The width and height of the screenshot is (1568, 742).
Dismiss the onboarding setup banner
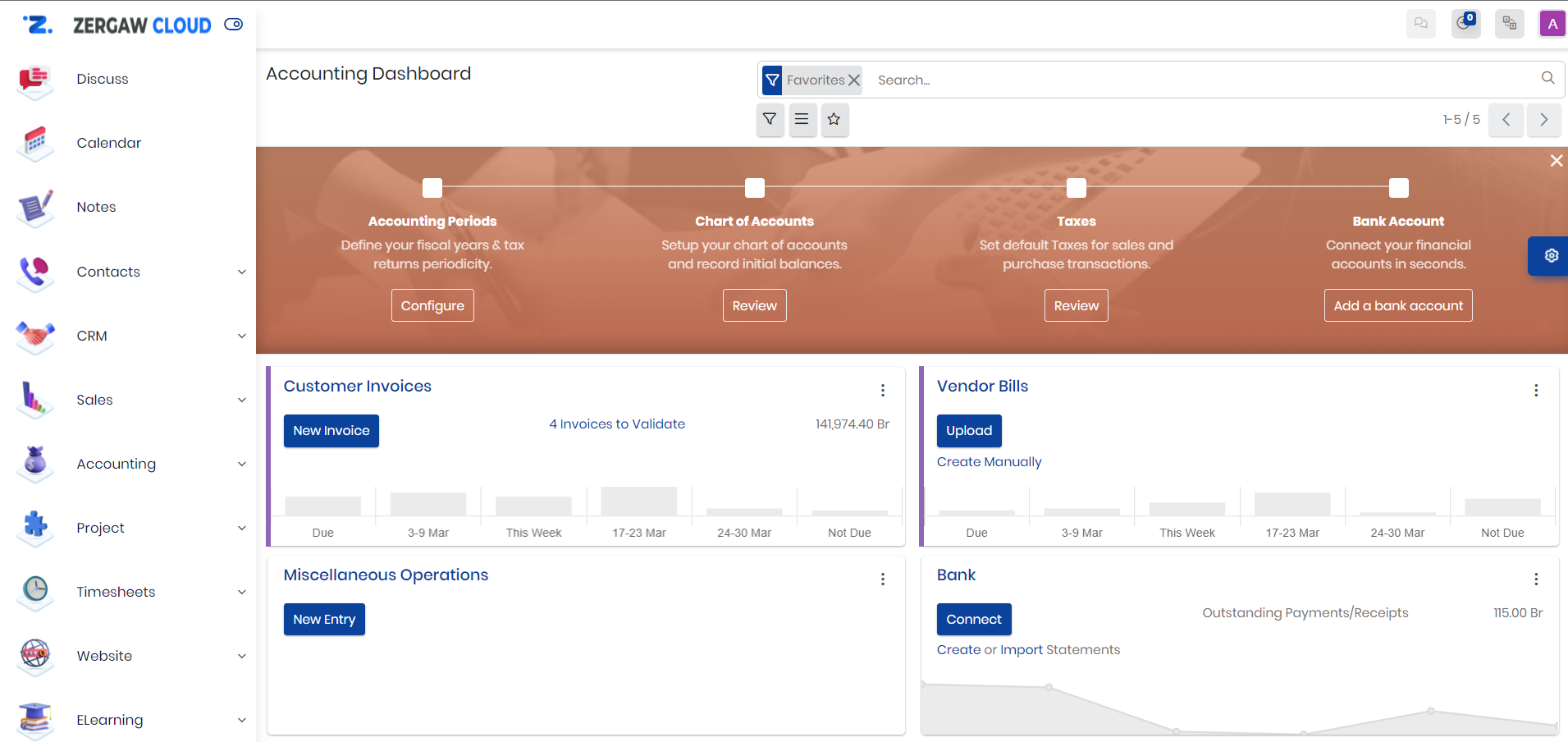[1556, 161]
